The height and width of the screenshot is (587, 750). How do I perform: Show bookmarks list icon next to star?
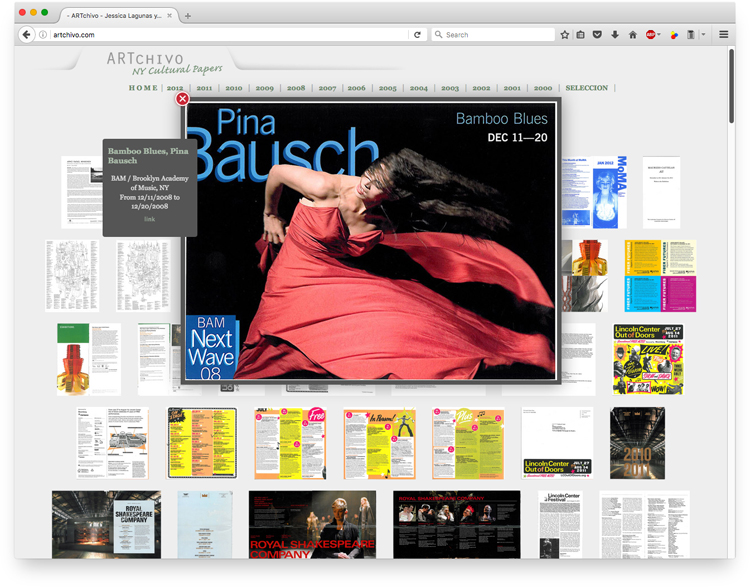tap(580, 34)
